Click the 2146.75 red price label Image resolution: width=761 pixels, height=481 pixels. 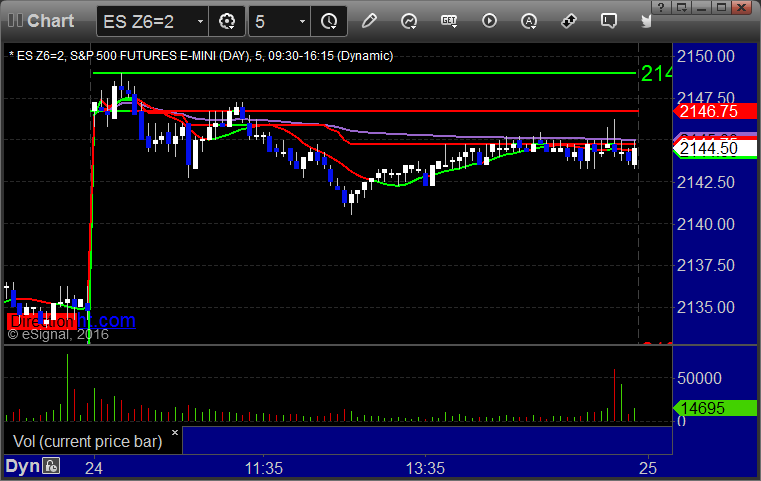pyautogui.click(x=715, y=111)
